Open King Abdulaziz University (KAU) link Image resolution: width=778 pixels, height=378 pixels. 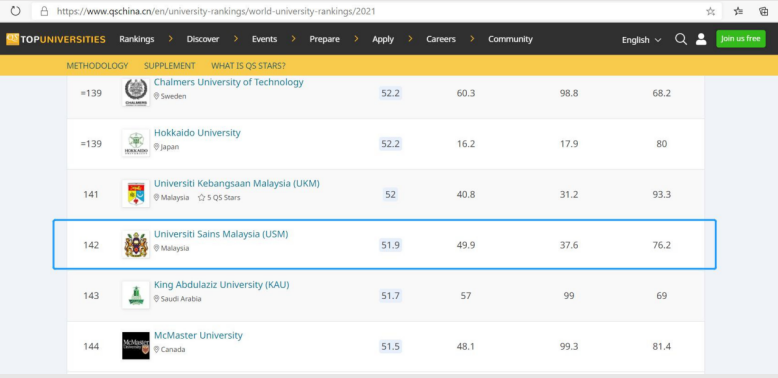coord(221,285)
